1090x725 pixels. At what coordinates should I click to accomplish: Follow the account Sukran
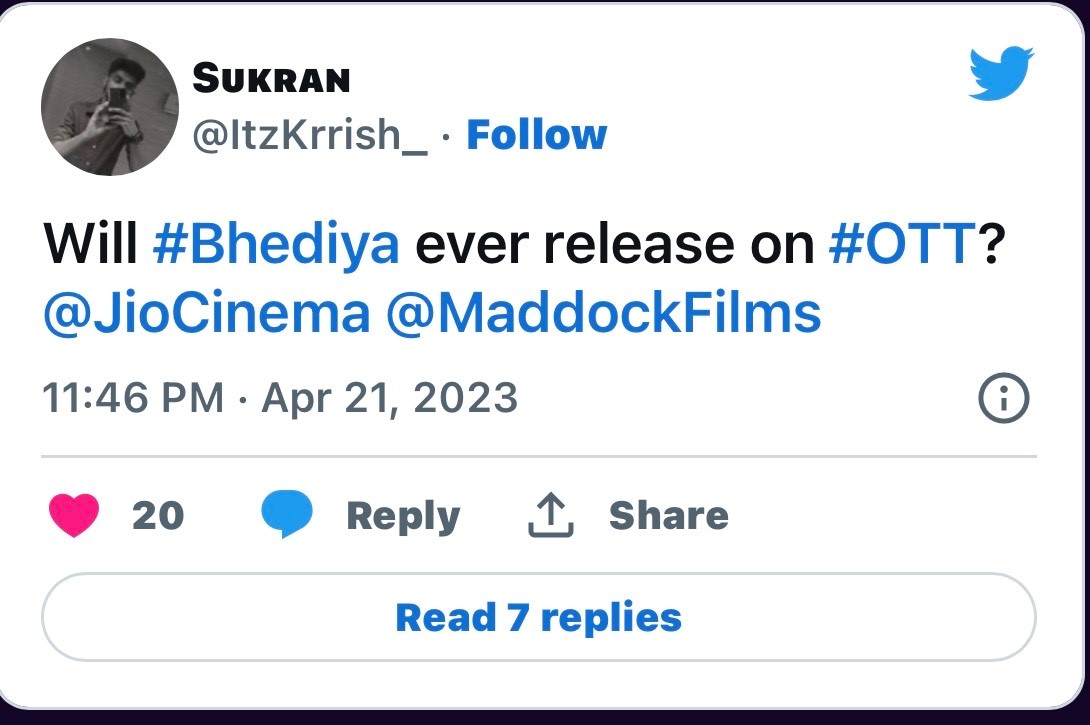click(538, 133)
